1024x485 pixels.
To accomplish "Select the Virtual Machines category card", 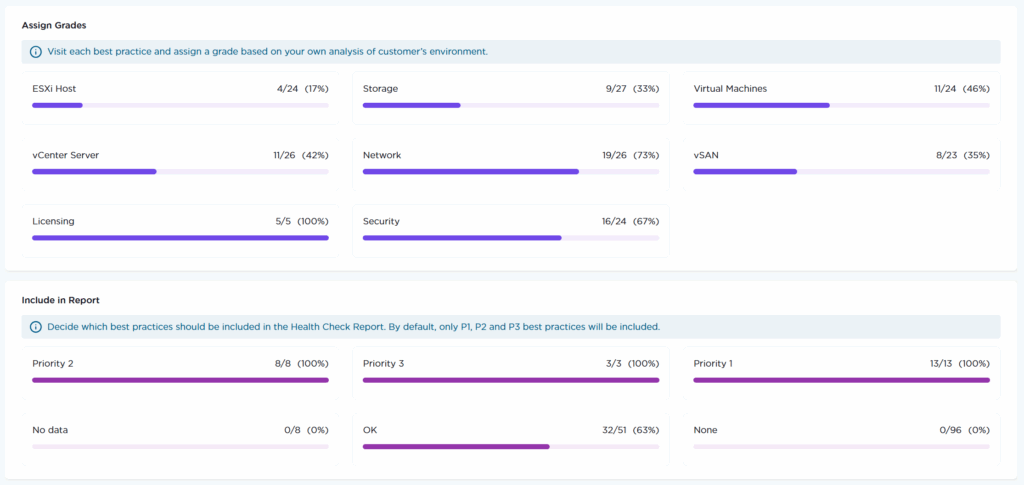I will click(x=841, y=97).
